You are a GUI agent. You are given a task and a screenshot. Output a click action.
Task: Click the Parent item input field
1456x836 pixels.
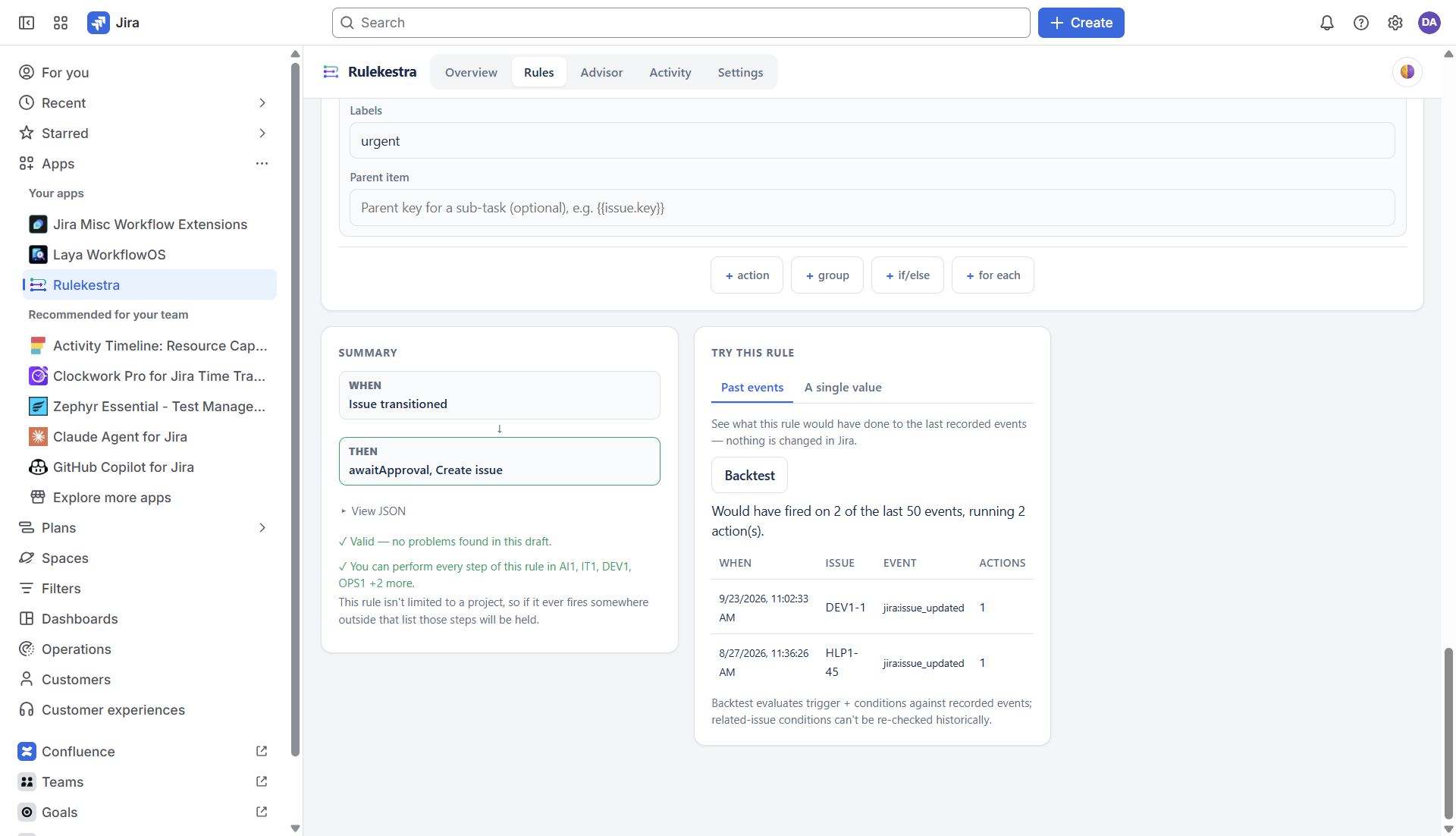(872, 208)
